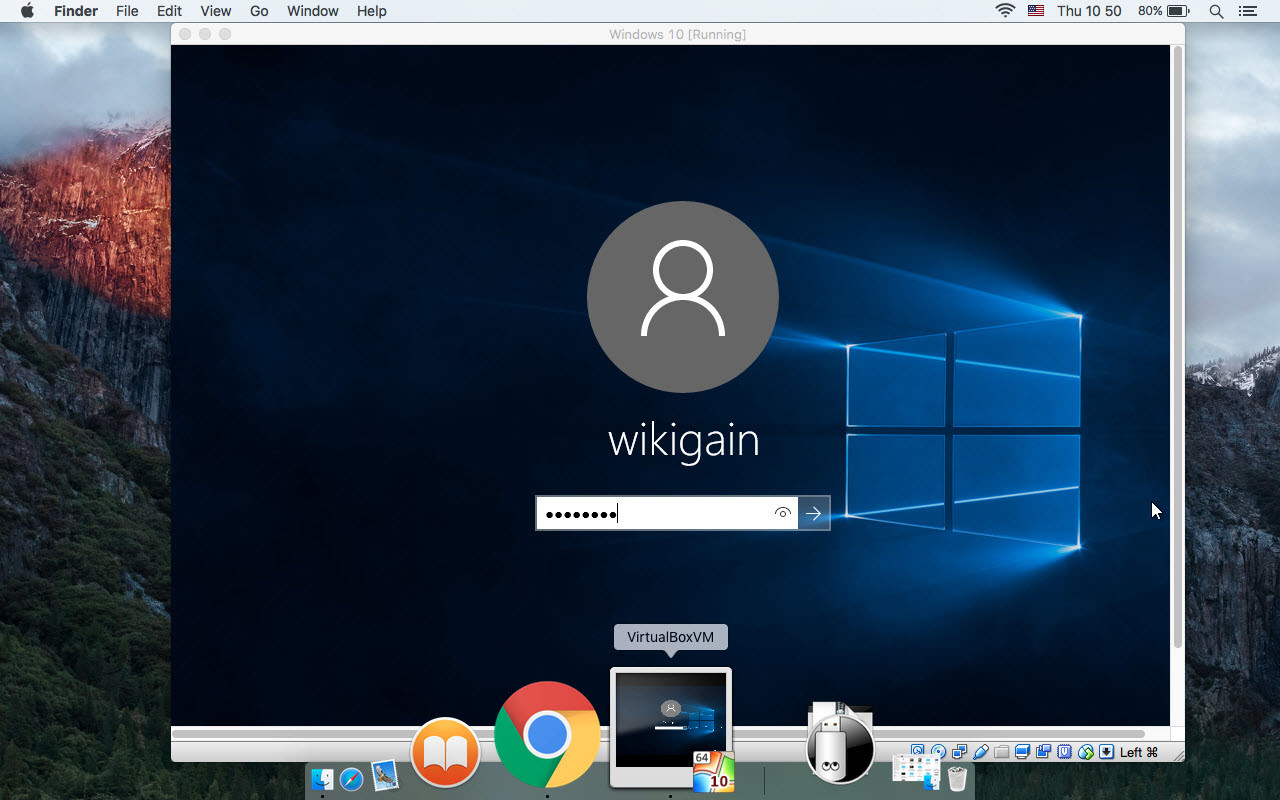Submit the password with the arrow button
1280x800 pixels.
pos(814,513)
